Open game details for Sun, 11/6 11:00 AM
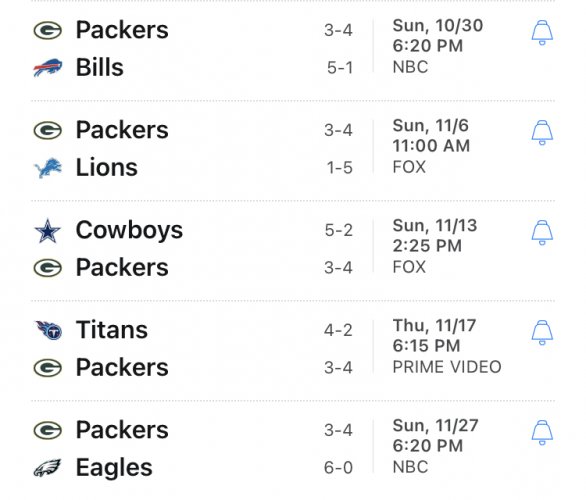The image size is (586, 500). (431, 146)
